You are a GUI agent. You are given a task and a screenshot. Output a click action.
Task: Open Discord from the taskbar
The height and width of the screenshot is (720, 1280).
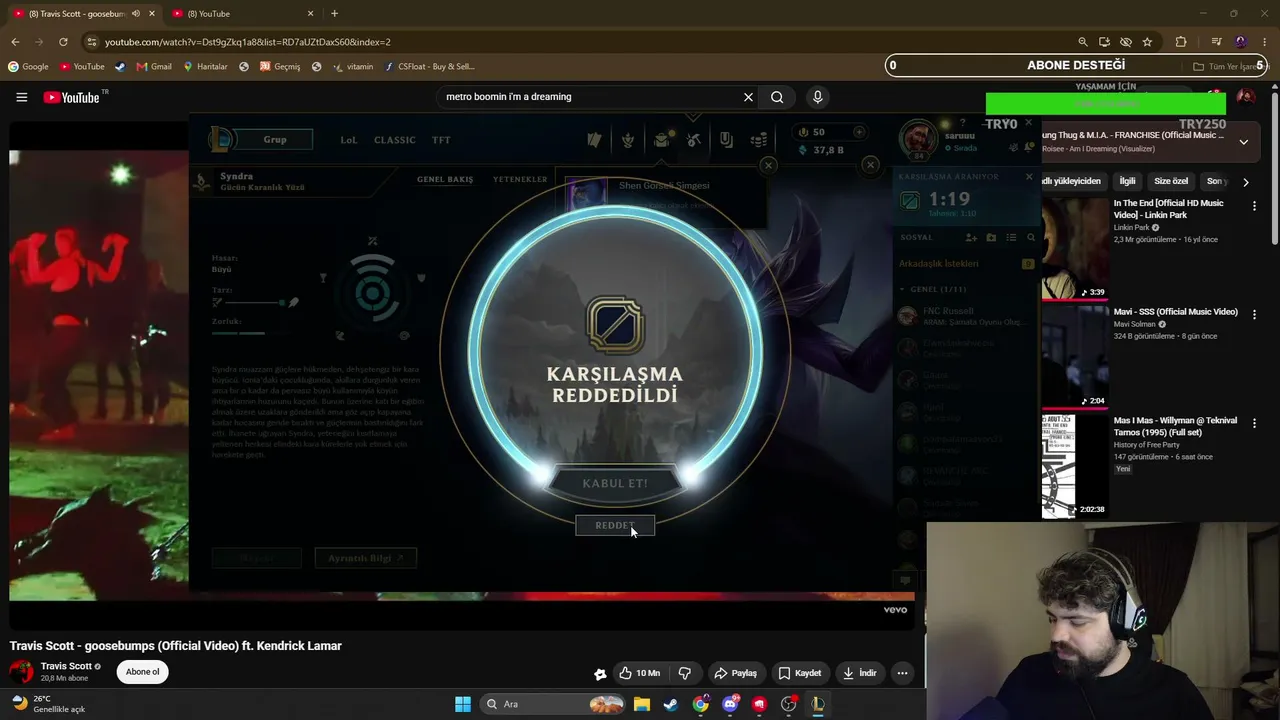point(730,704)
